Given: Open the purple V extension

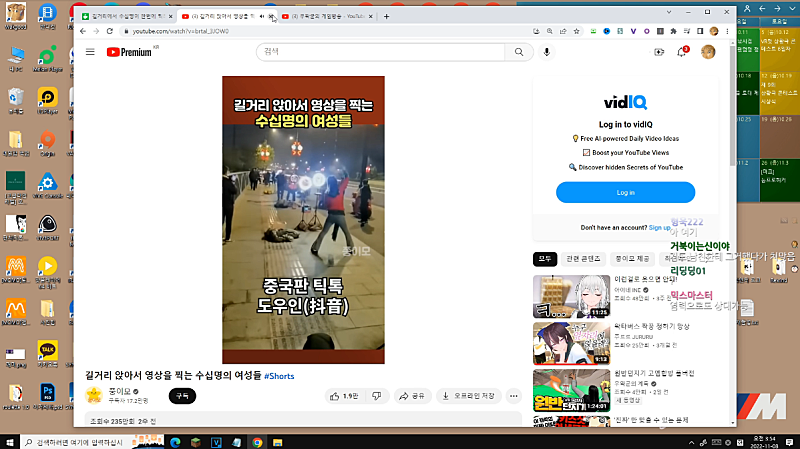Looking at the screenshot, I should click(x=633, y=31).
